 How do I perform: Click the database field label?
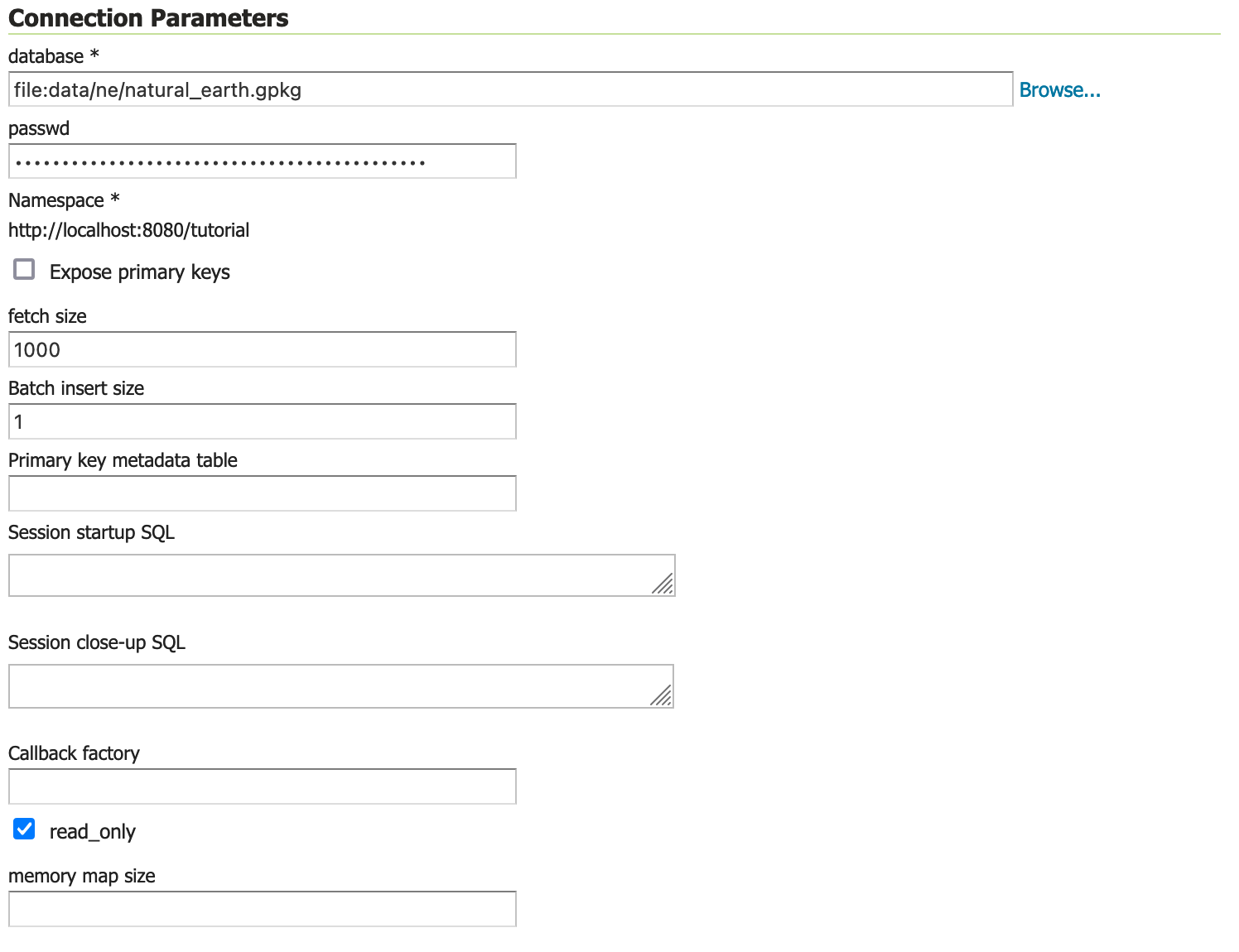pyautogui.click(x=46, y=56)
